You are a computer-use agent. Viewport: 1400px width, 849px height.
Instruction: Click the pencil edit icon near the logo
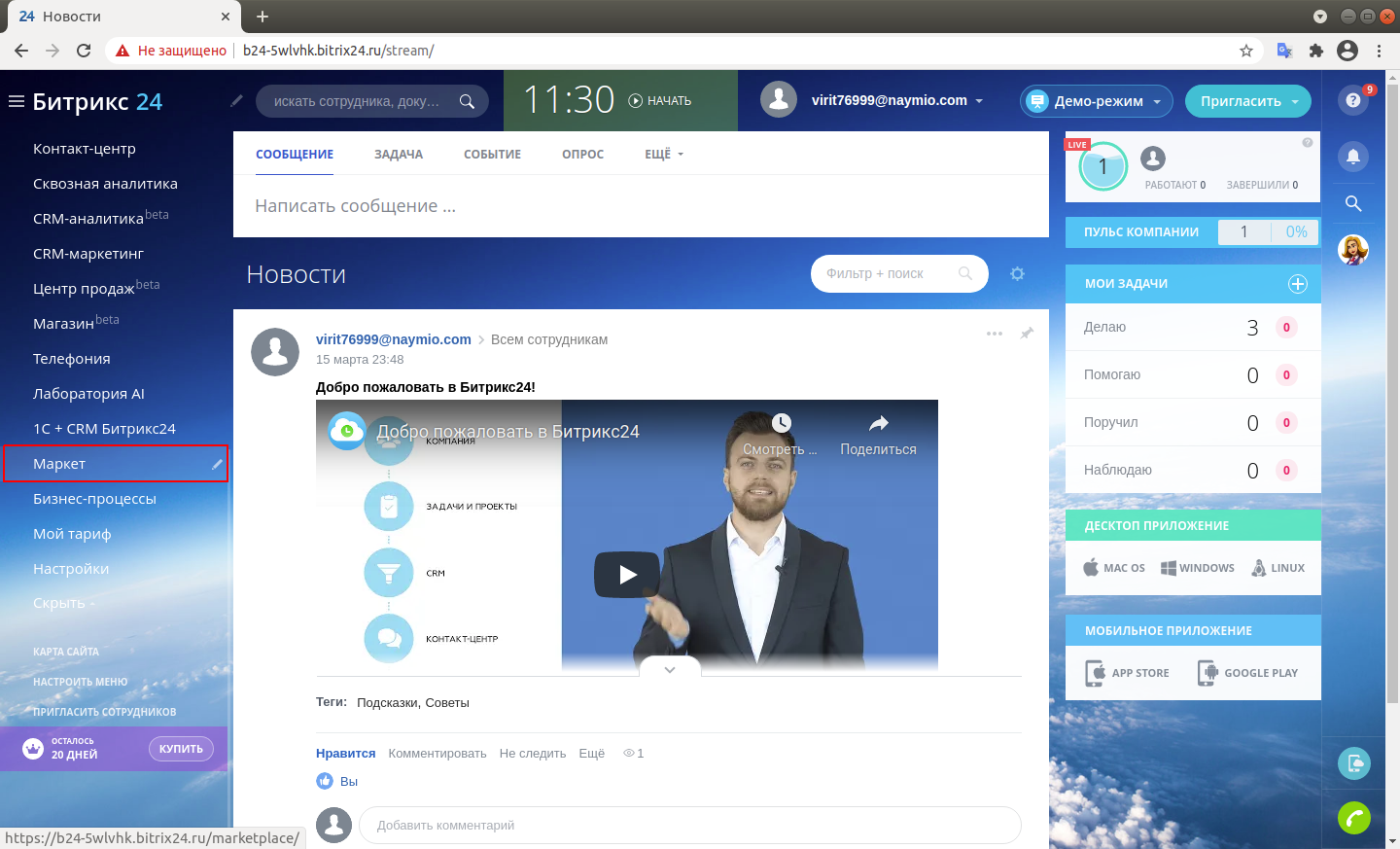(236, 100)
